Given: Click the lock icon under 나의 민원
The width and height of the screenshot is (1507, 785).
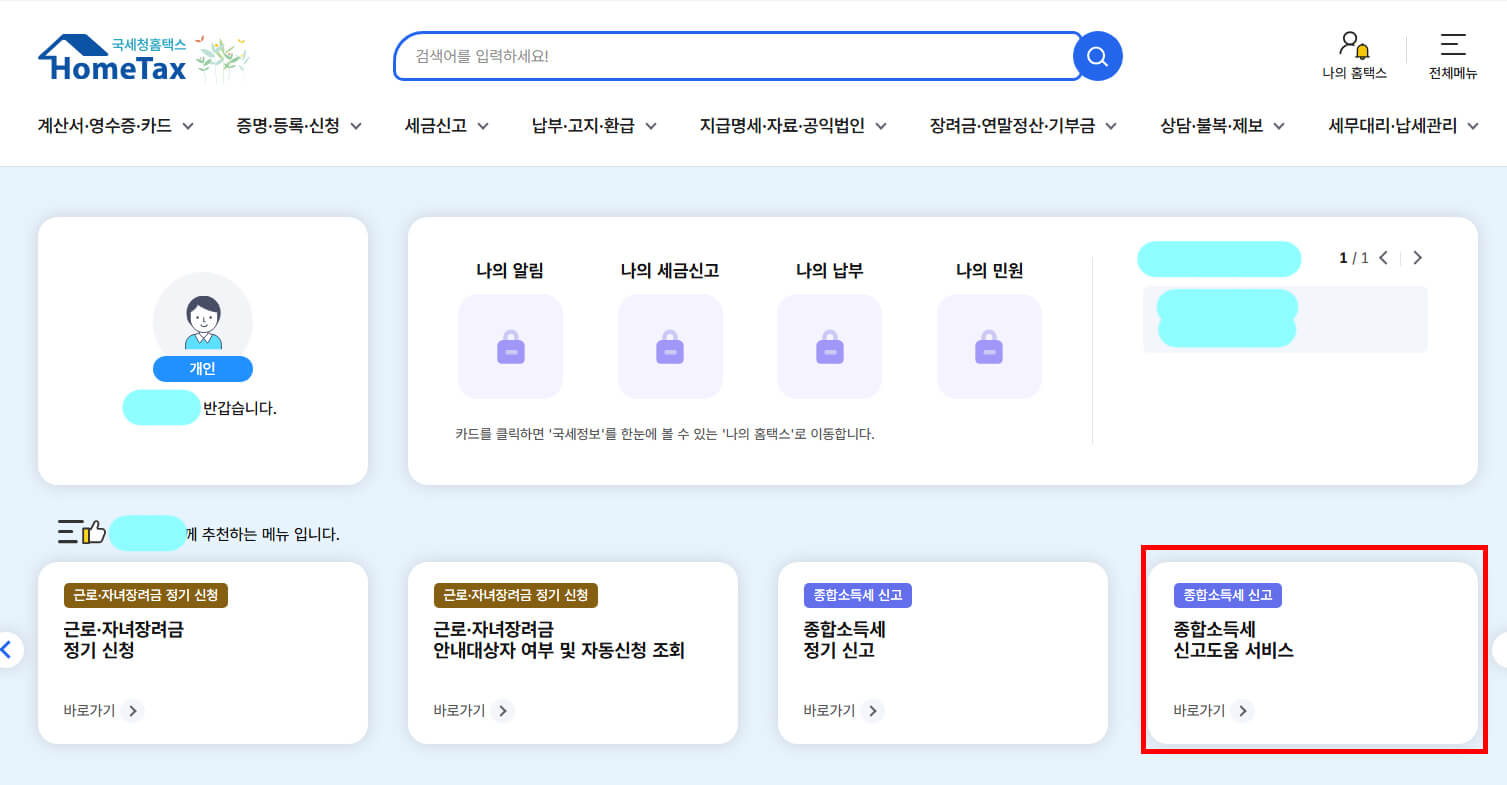Looking at the screenshot, I should [988, 345].
